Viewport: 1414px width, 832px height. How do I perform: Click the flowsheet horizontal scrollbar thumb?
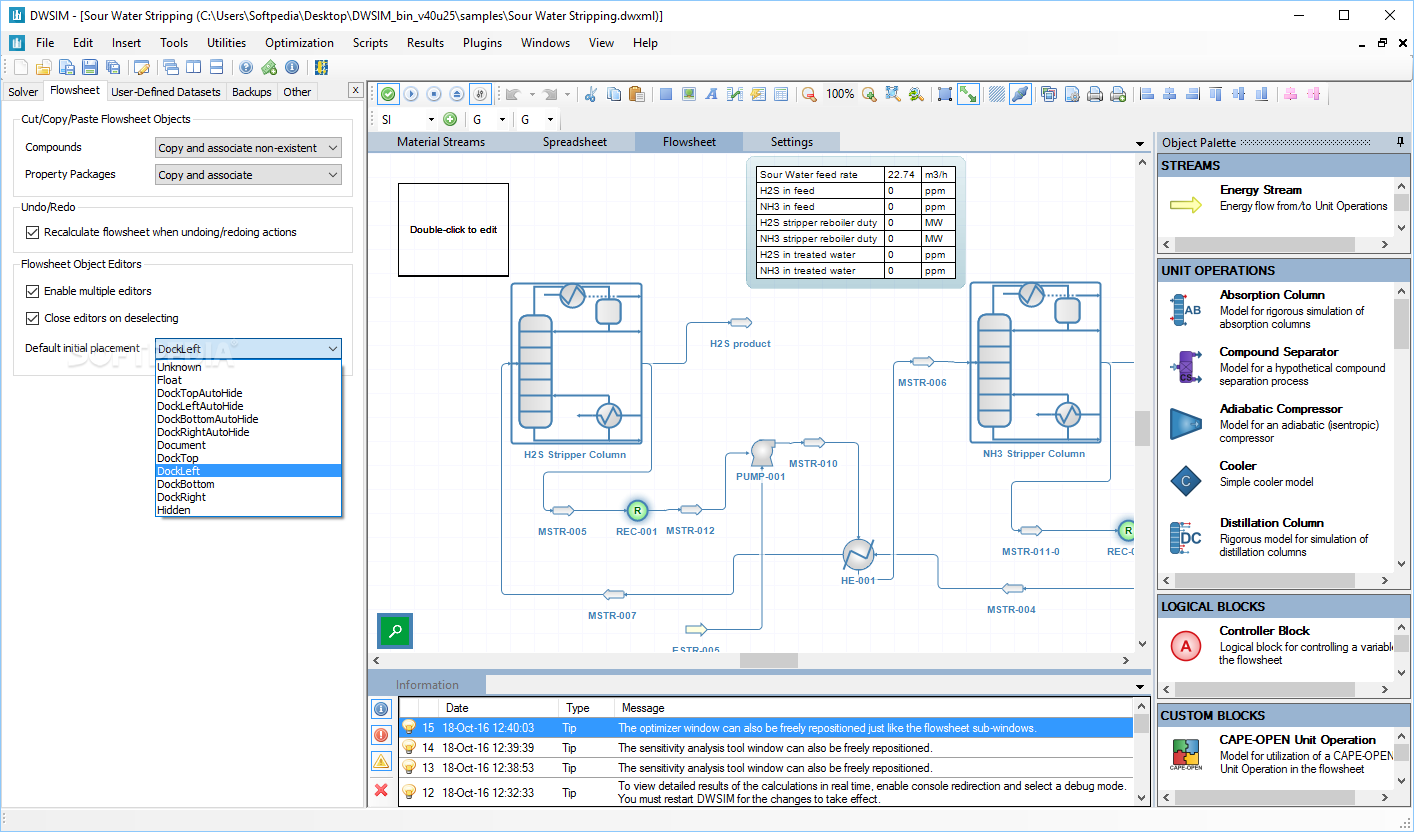coord(769,661)
